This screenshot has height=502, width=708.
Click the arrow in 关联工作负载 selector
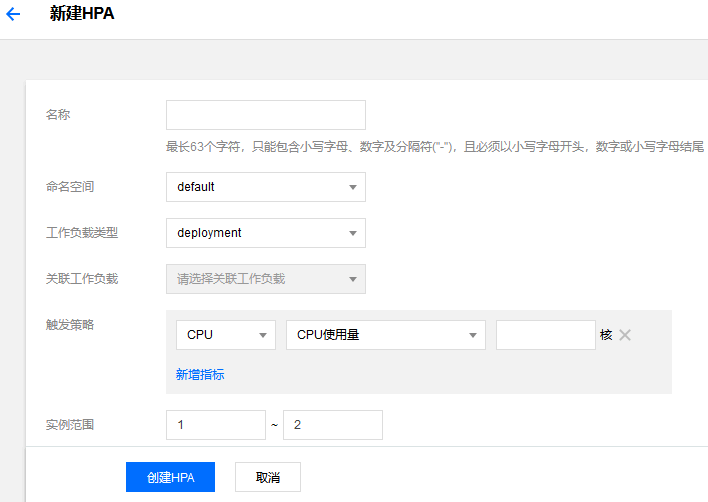pos(353,279)
